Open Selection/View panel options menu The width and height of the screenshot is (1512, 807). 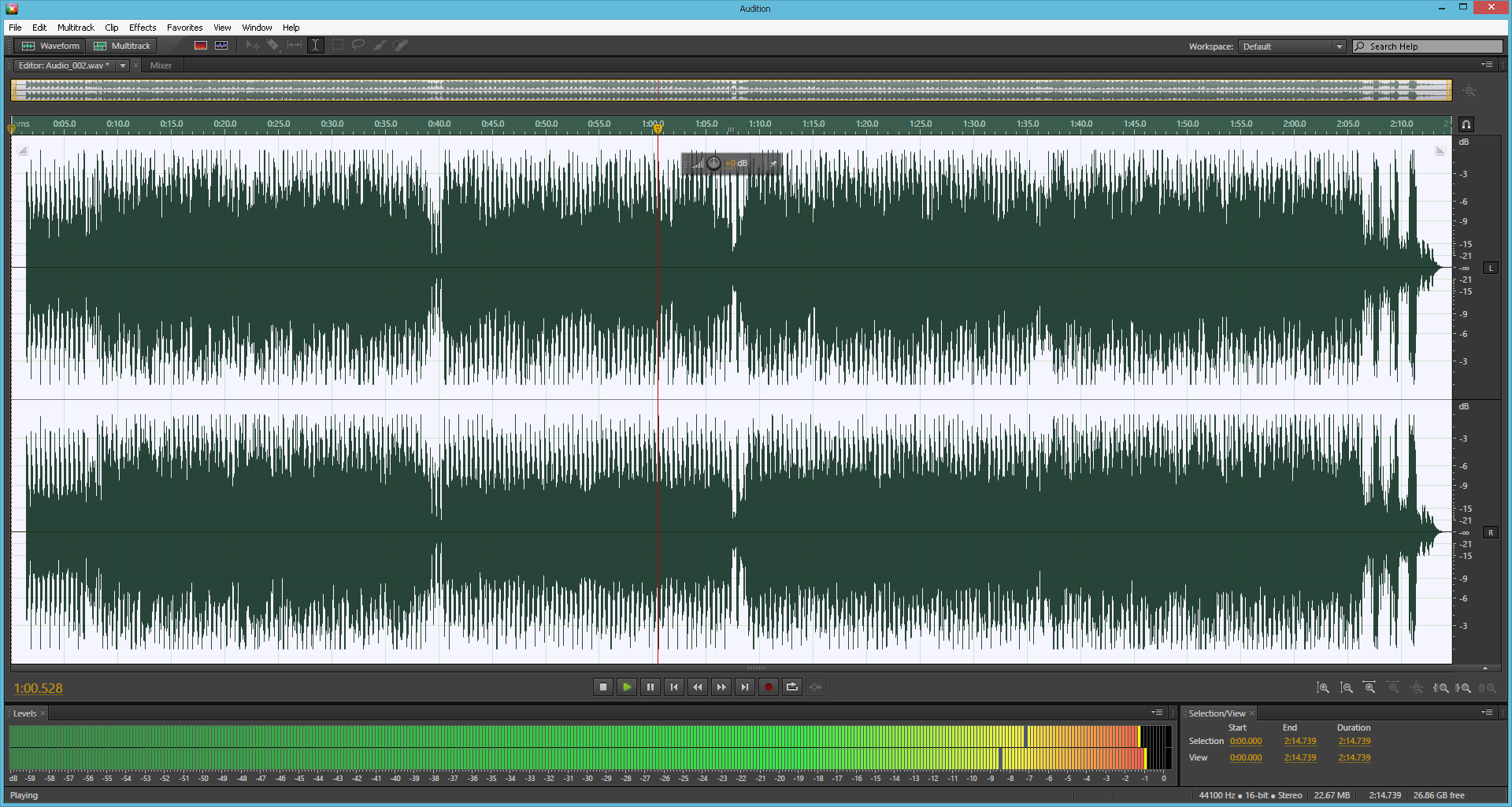pos(1487,713)
